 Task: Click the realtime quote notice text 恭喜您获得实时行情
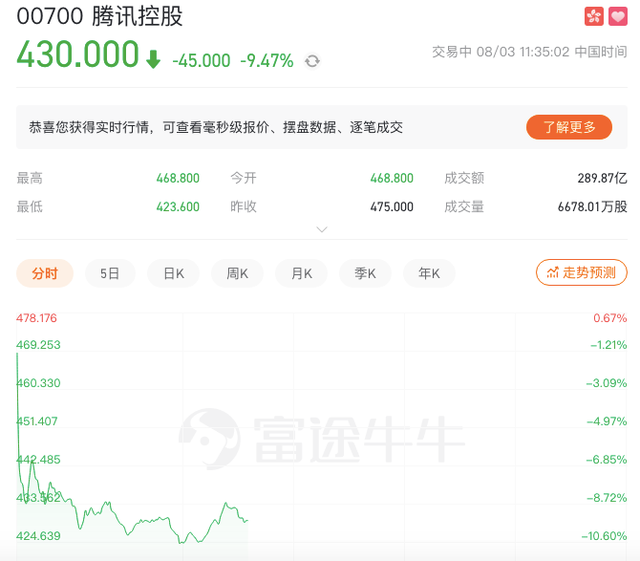point(89,127)
